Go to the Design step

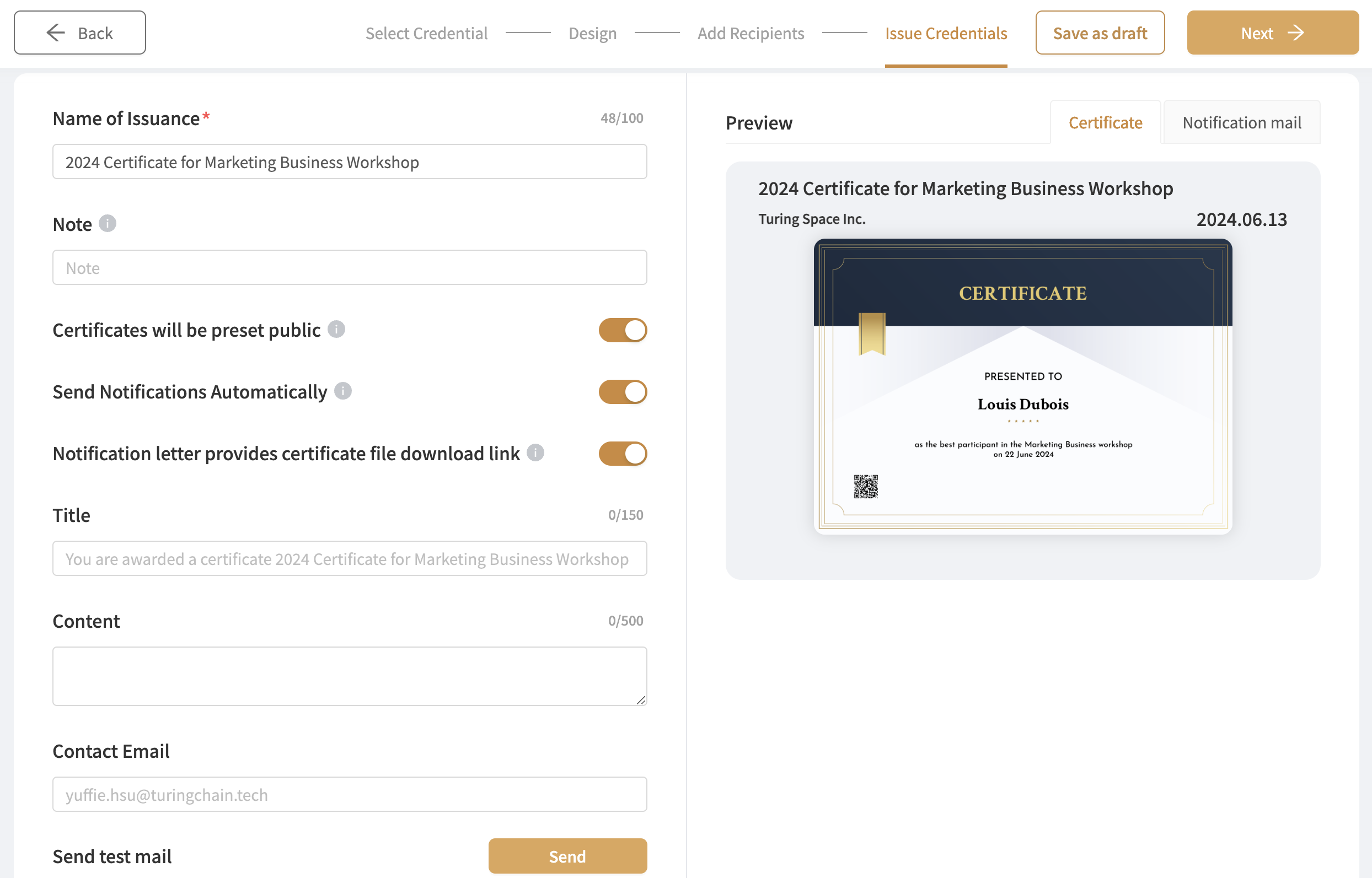(592, 33)
